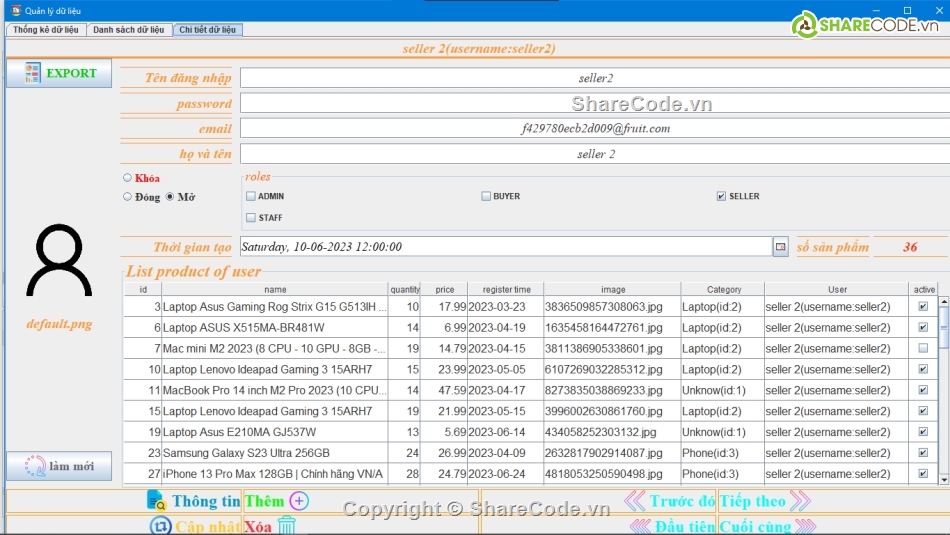Select the Đóng radio option

(x=127, y=197)
